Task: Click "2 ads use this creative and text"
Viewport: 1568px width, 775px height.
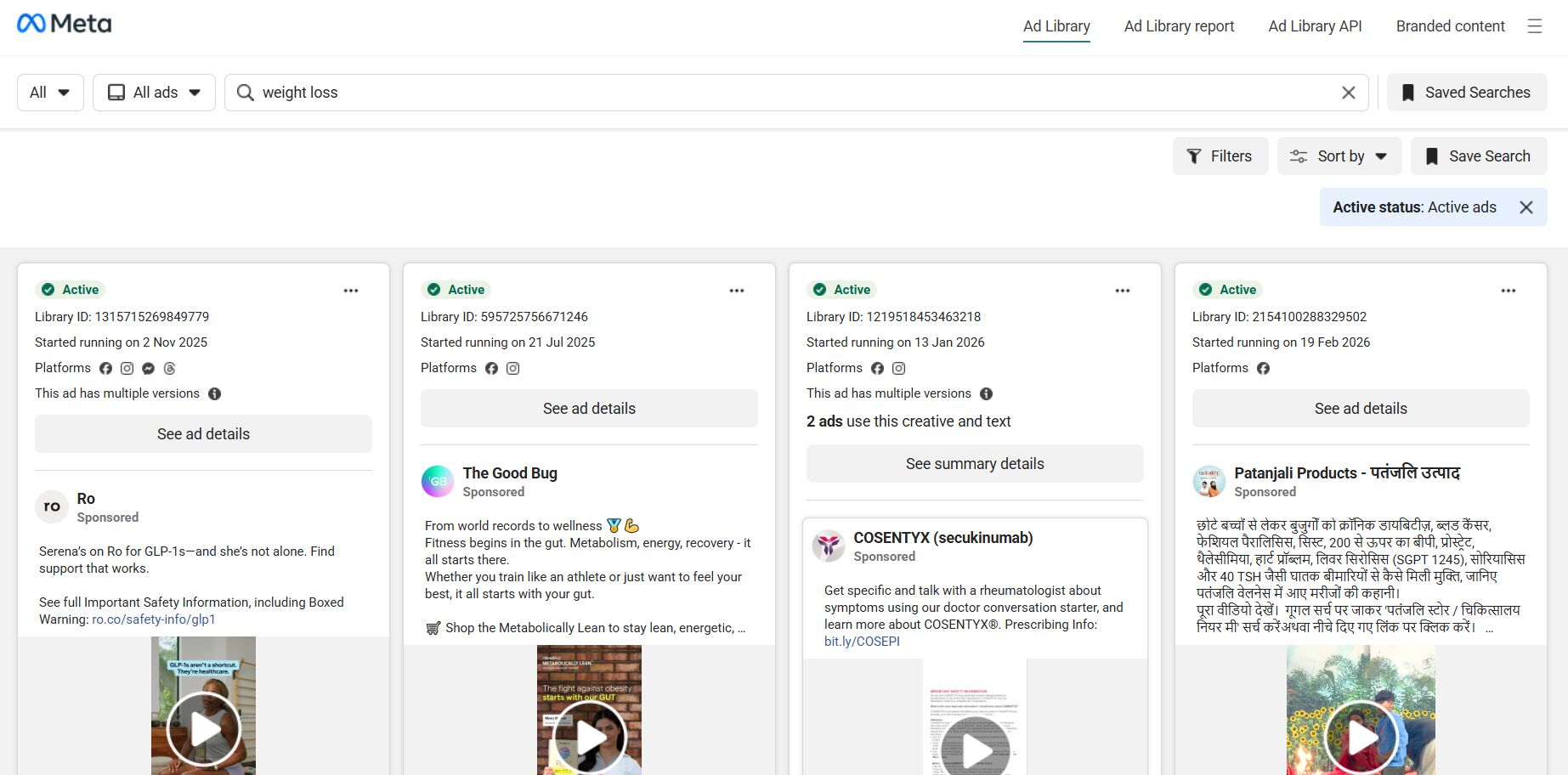Action: coord(909,421)
